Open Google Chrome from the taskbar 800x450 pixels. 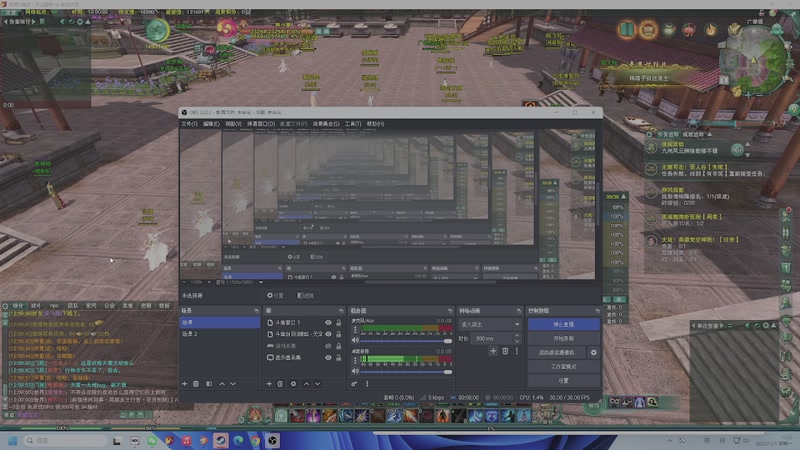pos(255,441)
